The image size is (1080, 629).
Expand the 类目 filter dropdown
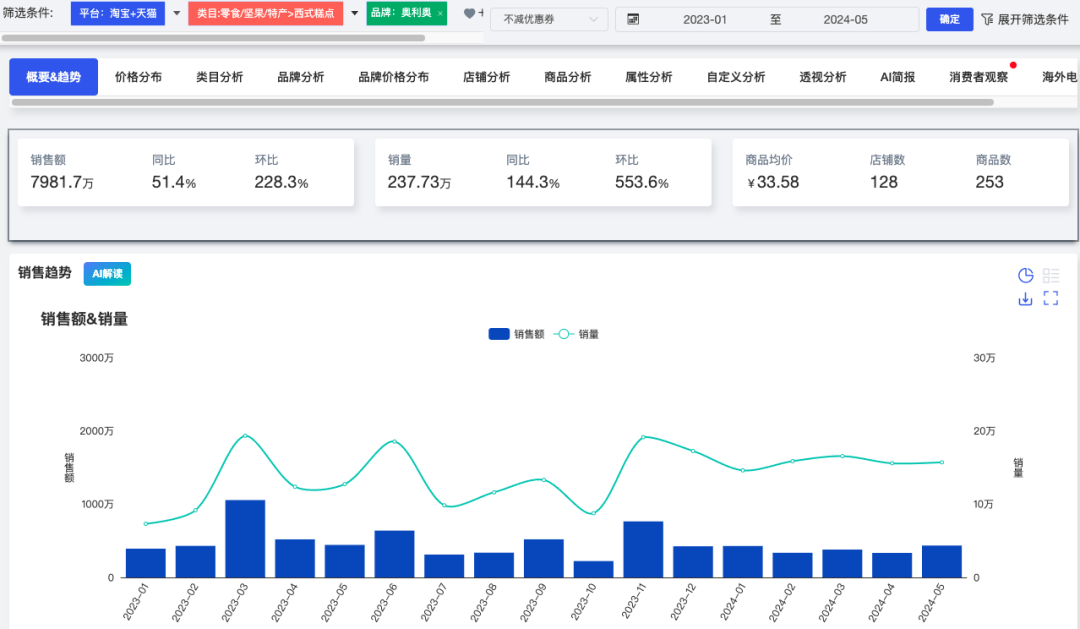tap(354, 13)
